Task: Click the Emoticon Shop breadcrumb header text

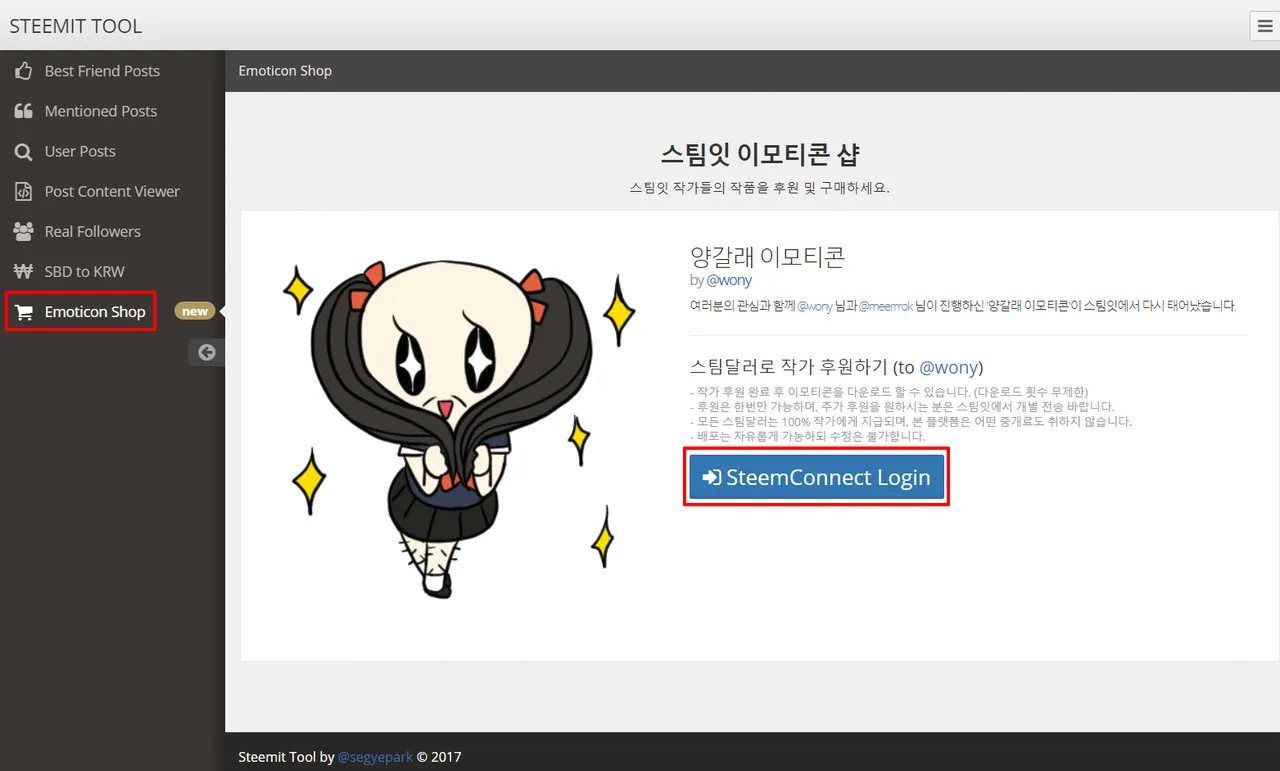Action: pos(285,71)
